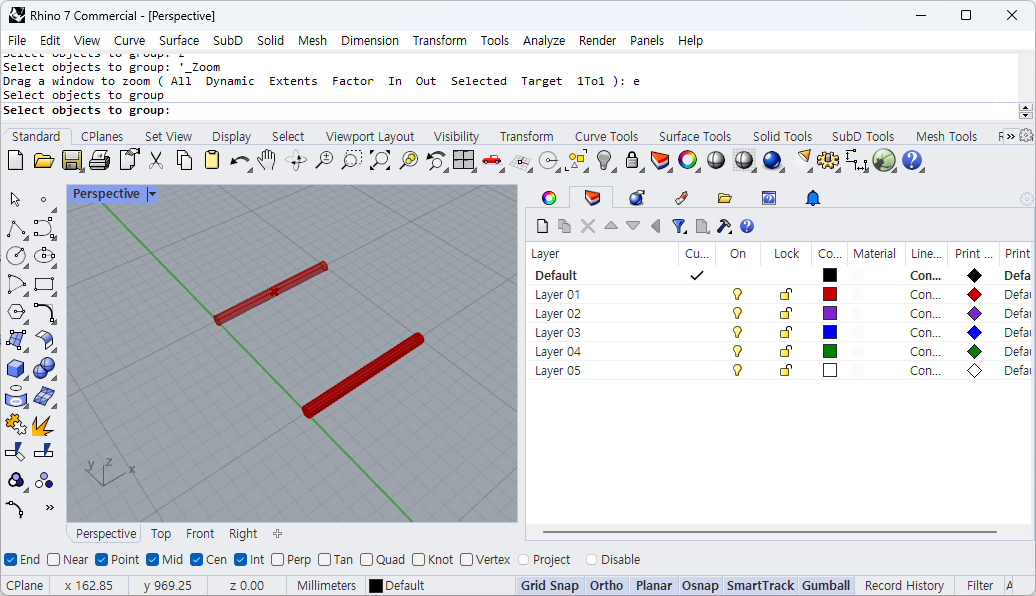Switch to the Top viewport tab
The width and height of the screenshot is (1036, 596).
pos(161,533)
